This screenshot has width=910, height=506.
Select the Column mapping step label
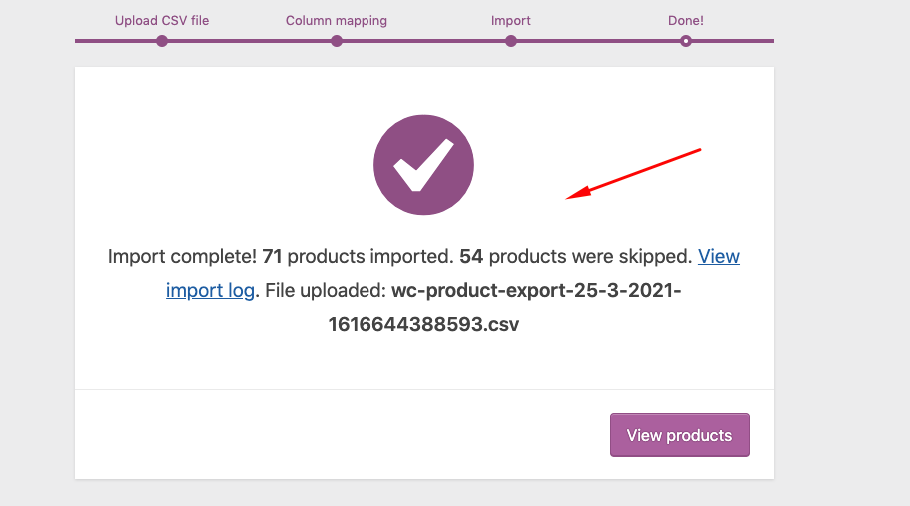coord(336,20)
